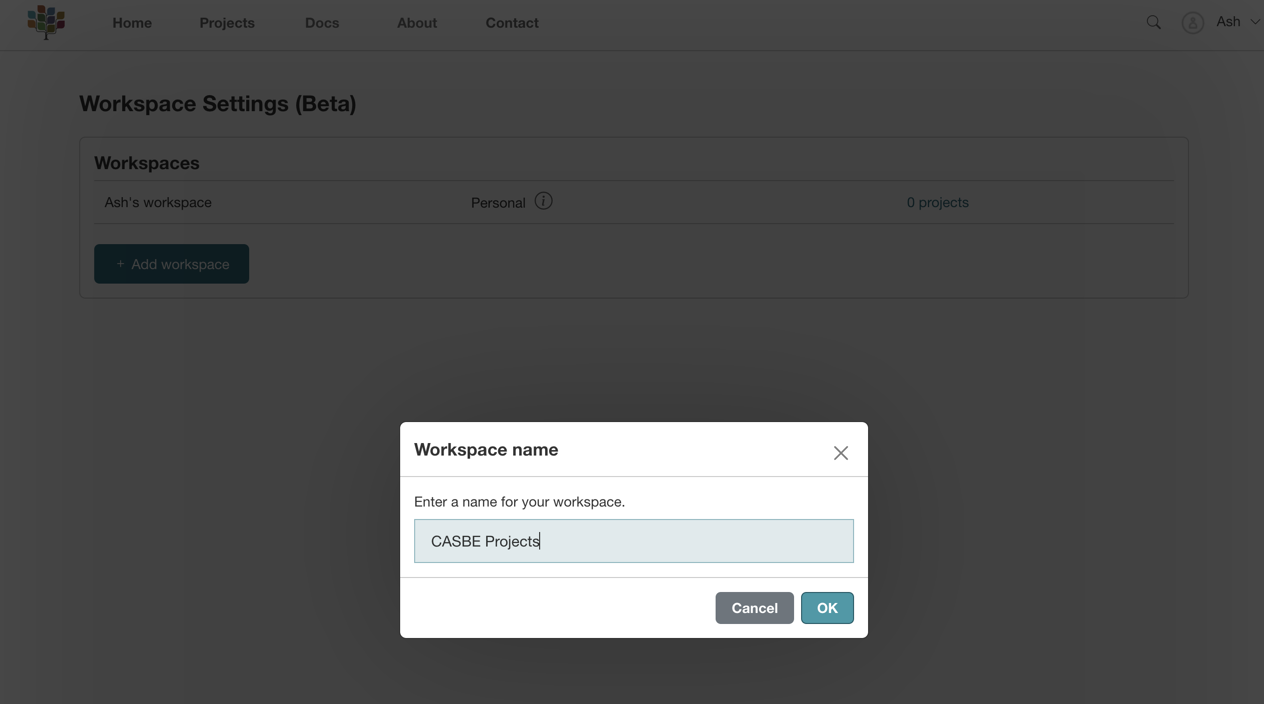The height and width of the screenshot is (704, 1264).
Task: Open the Contact page
Action: coord(512,23)
